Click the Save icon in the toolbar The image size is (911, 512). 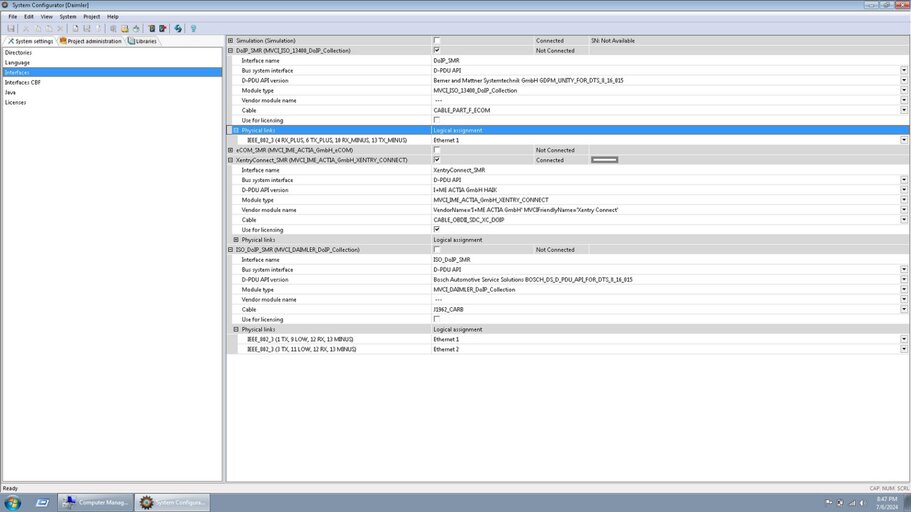[11, 28]
